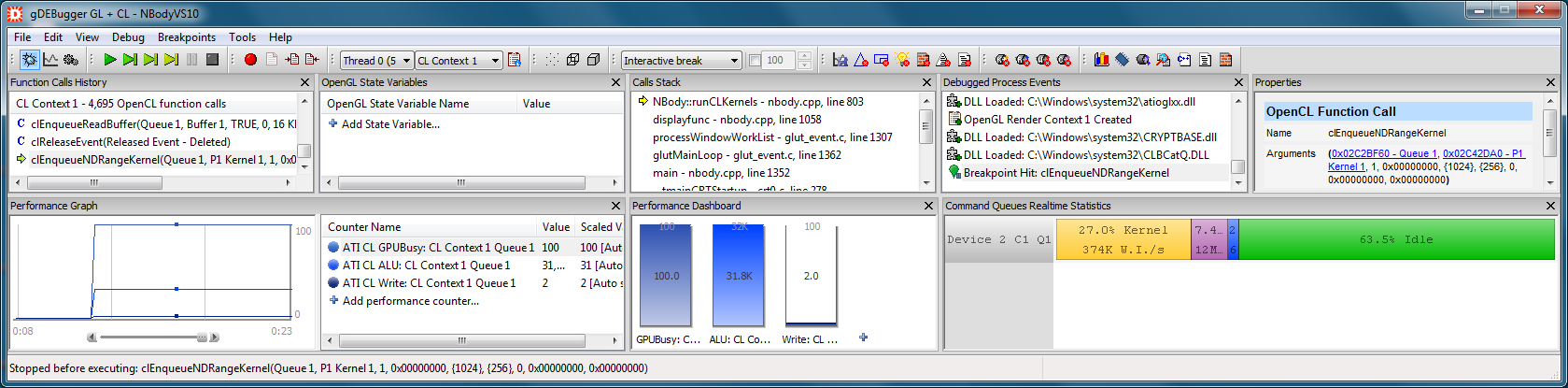The height and width of the screenshot is (388, 1568).
Task: Click the Performance Graph time slider handle
Action: pyautogui.click(x=202, y=337)
